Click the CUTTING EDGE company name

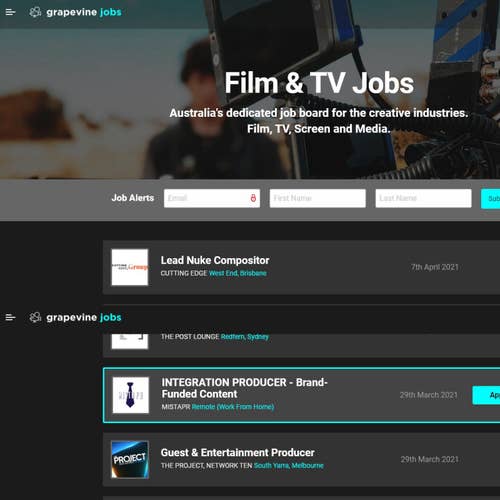(x=184, y=273)
